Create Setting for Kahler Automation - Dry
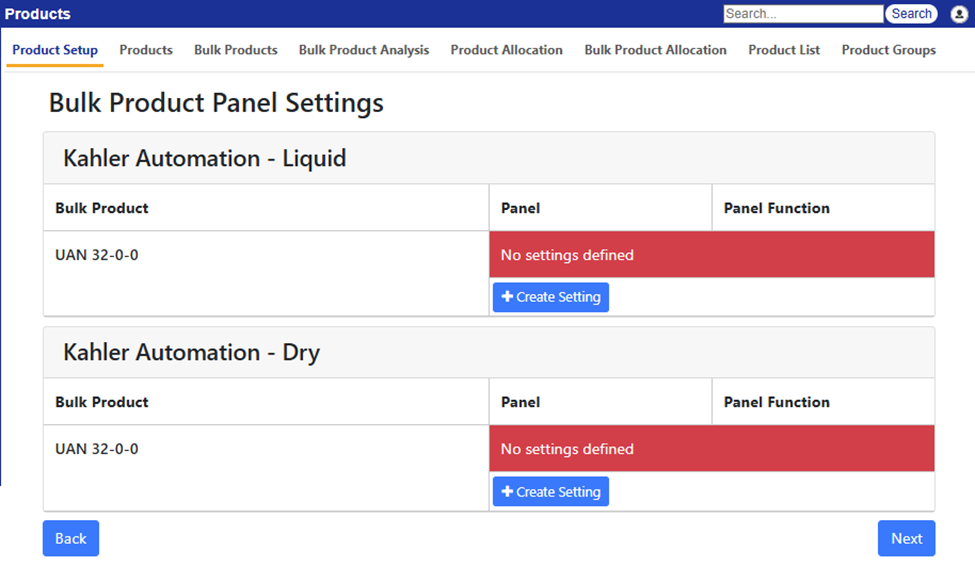 [551, 492]
